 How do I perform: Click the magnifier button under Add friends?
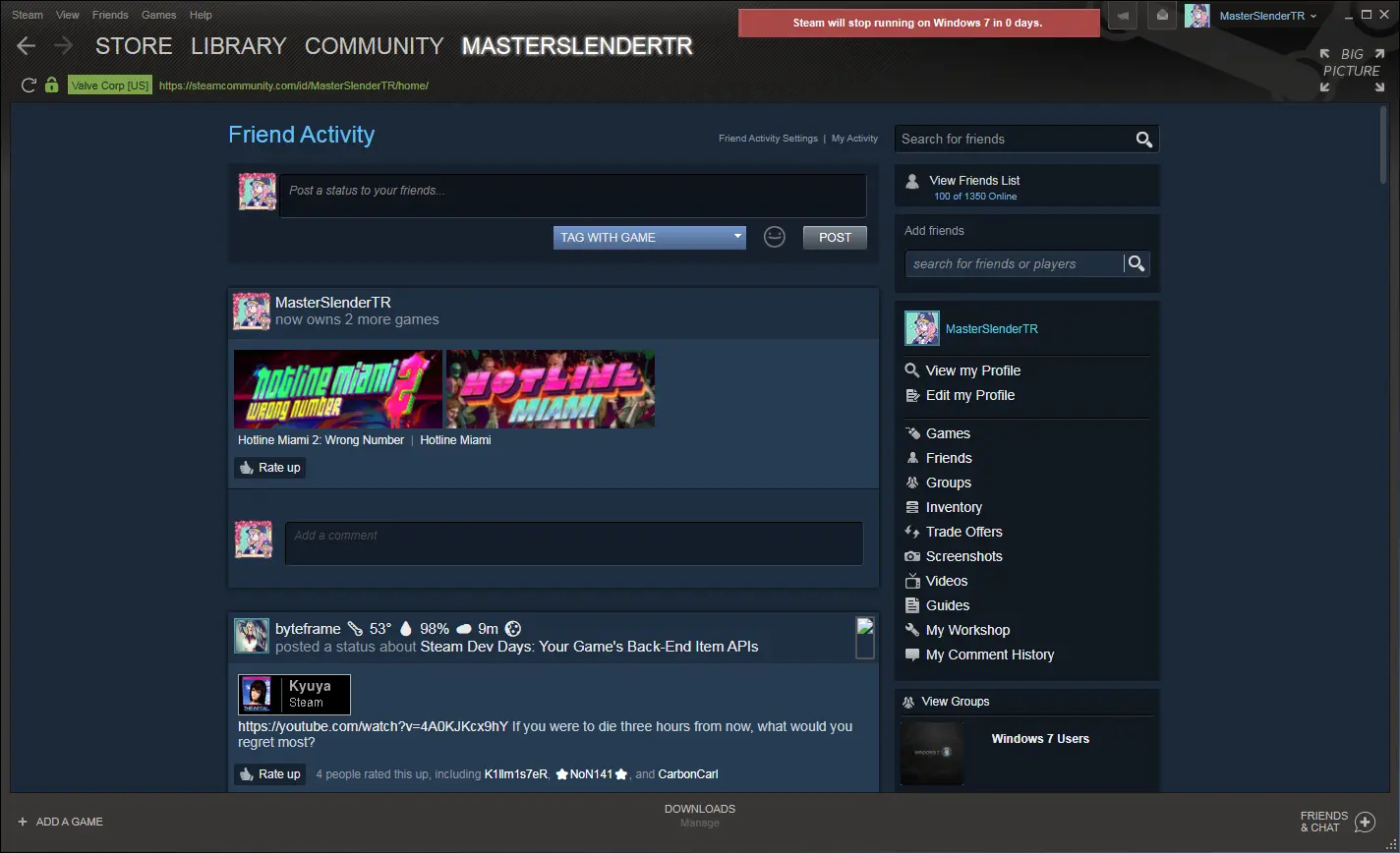[x=1137, y=263]
